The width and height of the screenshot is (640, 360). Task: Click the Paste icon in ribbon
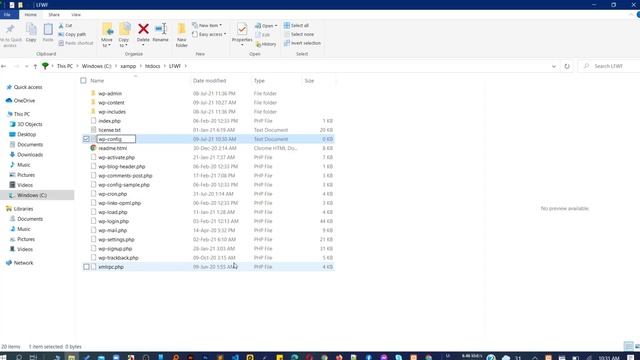click(48, 29)
